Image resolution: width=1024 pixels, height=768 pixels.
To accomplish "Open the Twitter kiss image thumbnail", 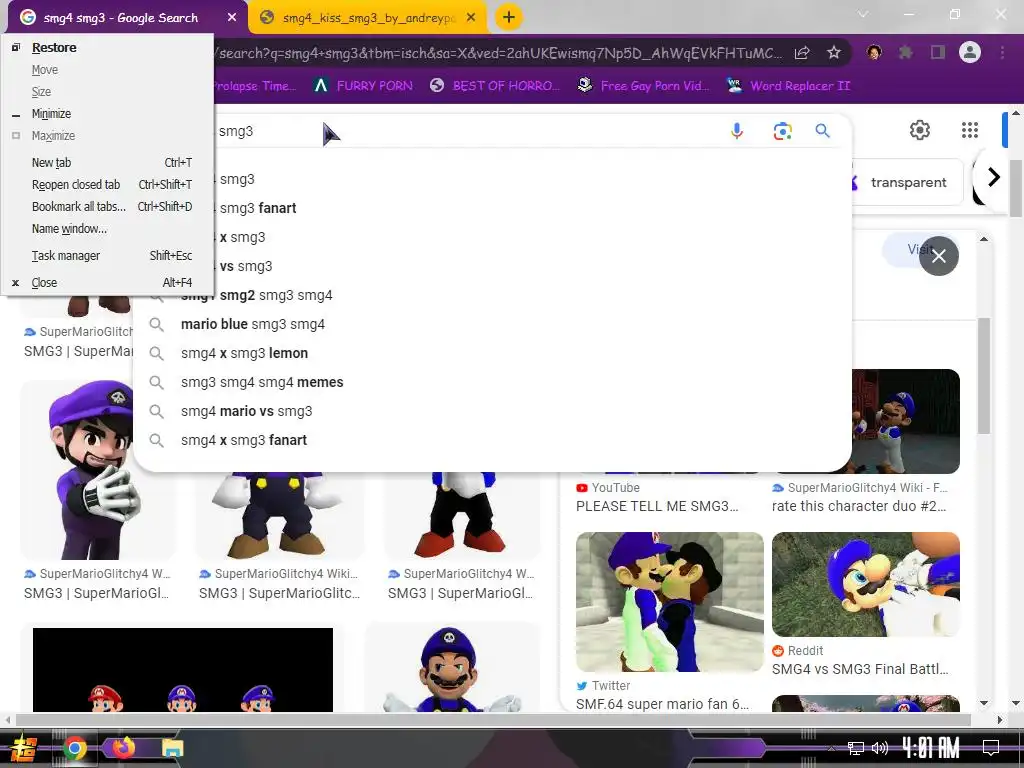I will tap(669, 601).
